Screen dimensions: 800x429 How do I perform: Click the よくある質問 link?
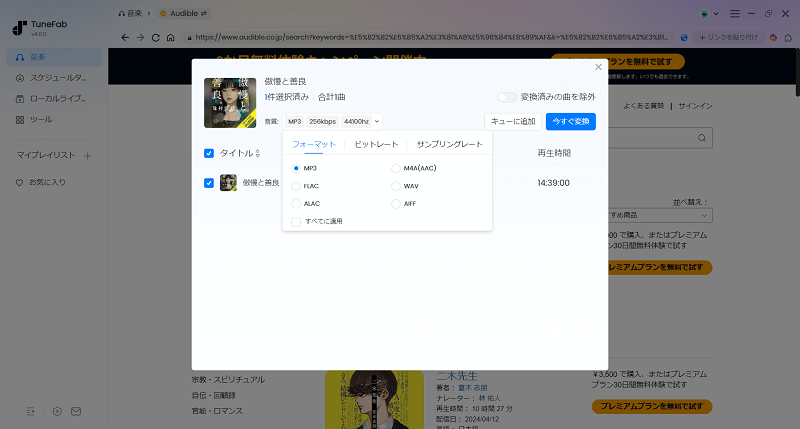[644, 106]
